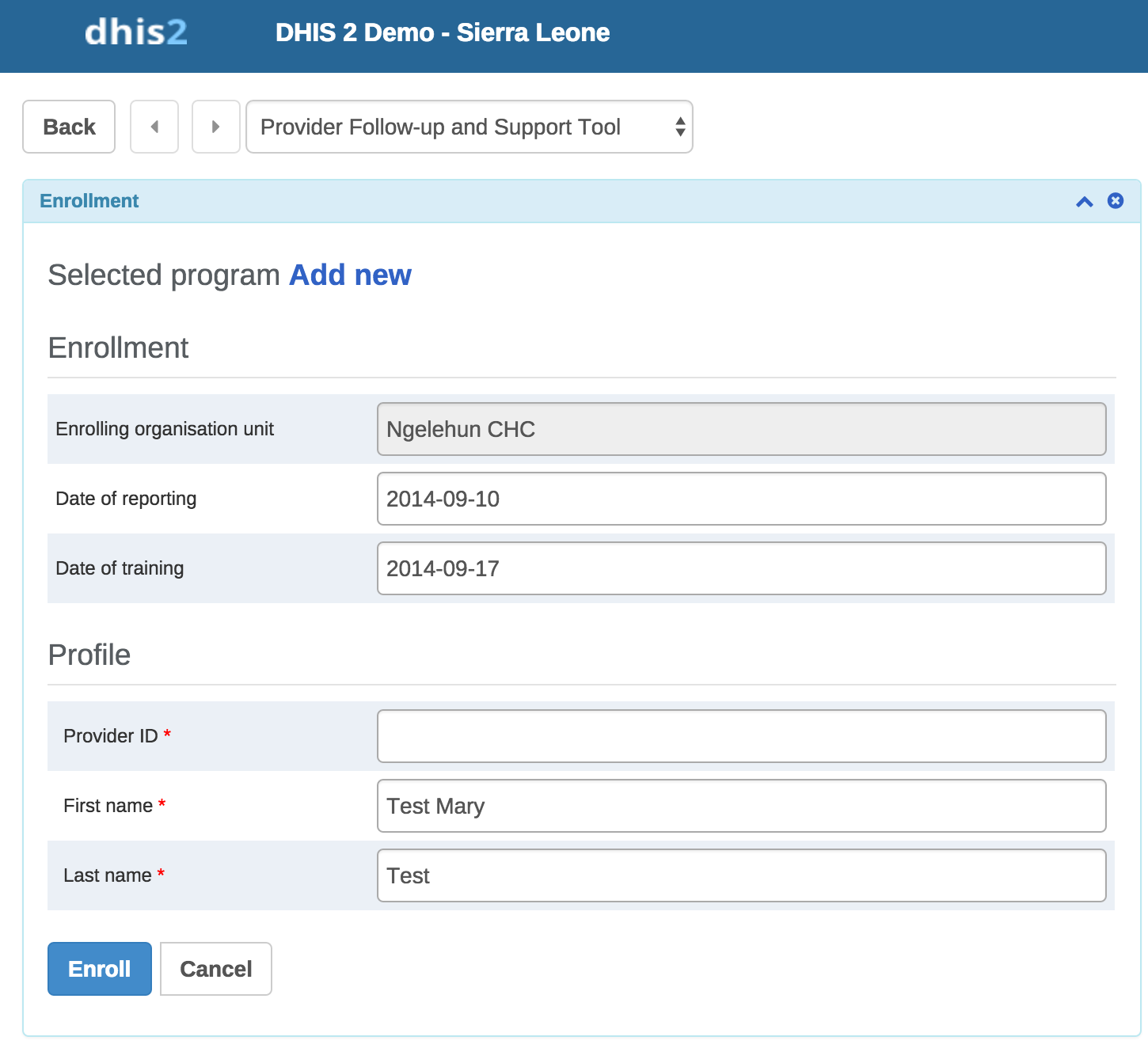Click the Enrollment panel header title
1148x1048 pixels.
89,201
